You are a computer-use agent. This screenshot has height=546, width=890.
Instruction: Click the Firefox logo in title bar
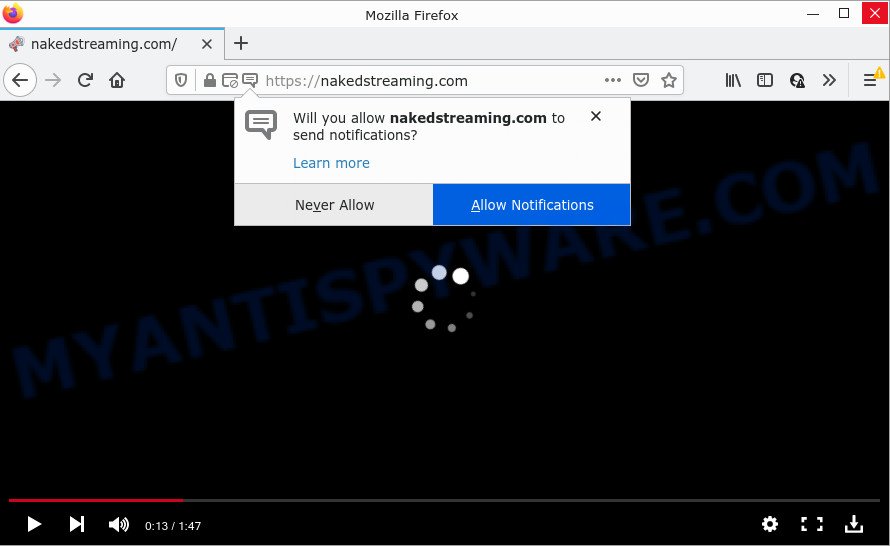point(12,13)
